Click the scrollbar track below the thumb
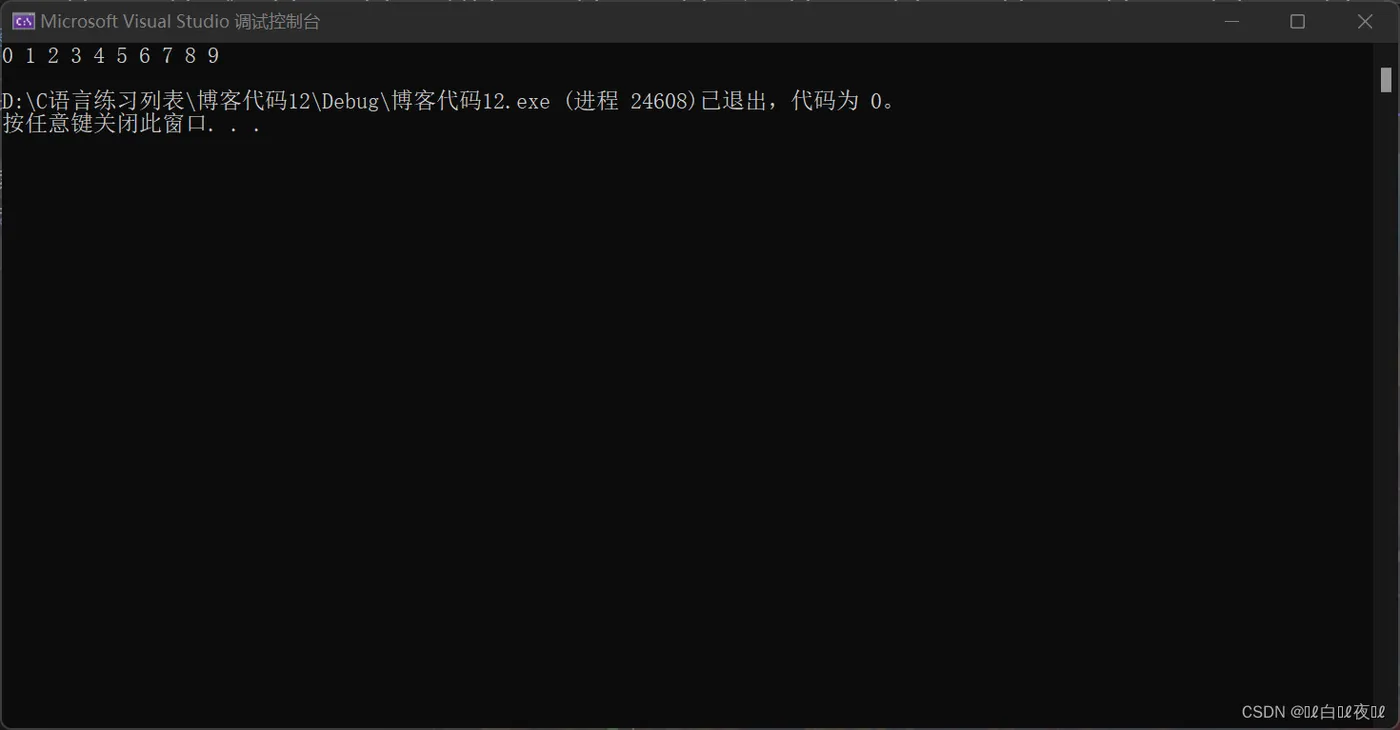The image size is (1400, 730). 1386,400
